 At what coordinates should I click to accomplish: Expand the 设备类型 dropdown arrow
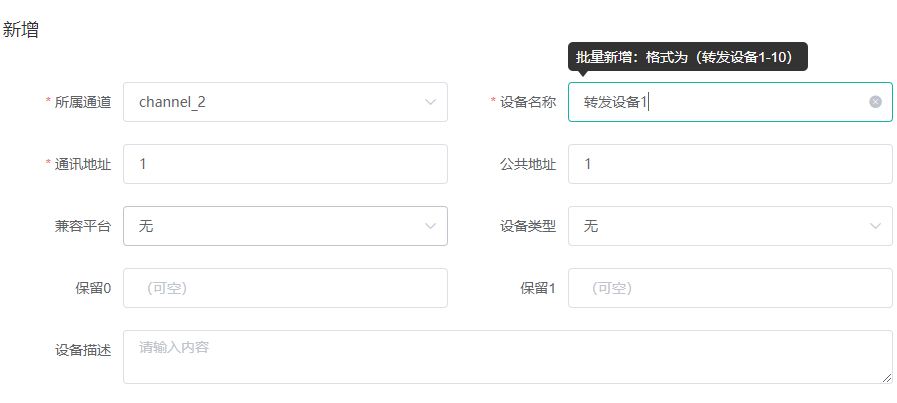point(875,226)
